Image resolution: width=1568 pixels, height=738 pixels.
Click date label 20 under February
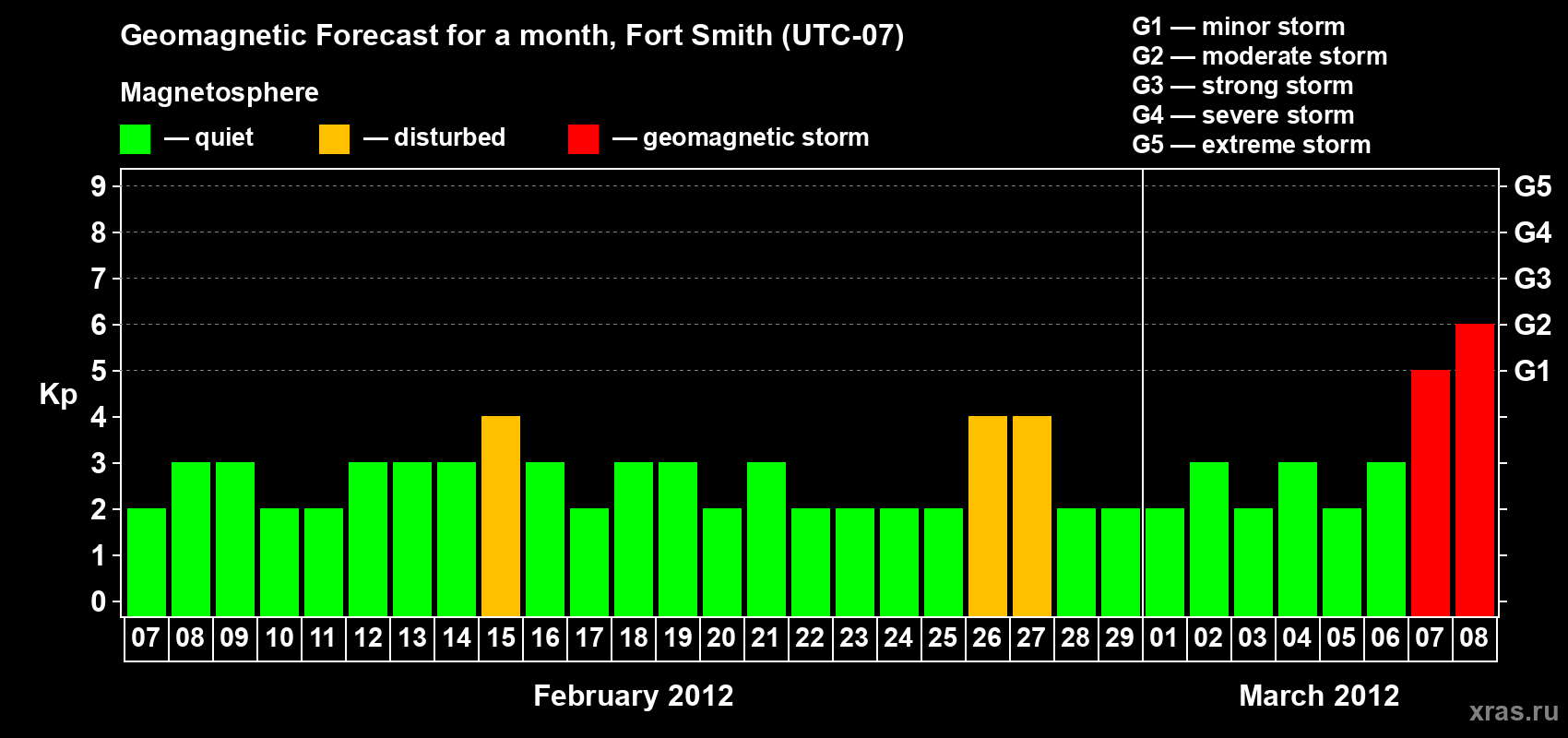721,637
